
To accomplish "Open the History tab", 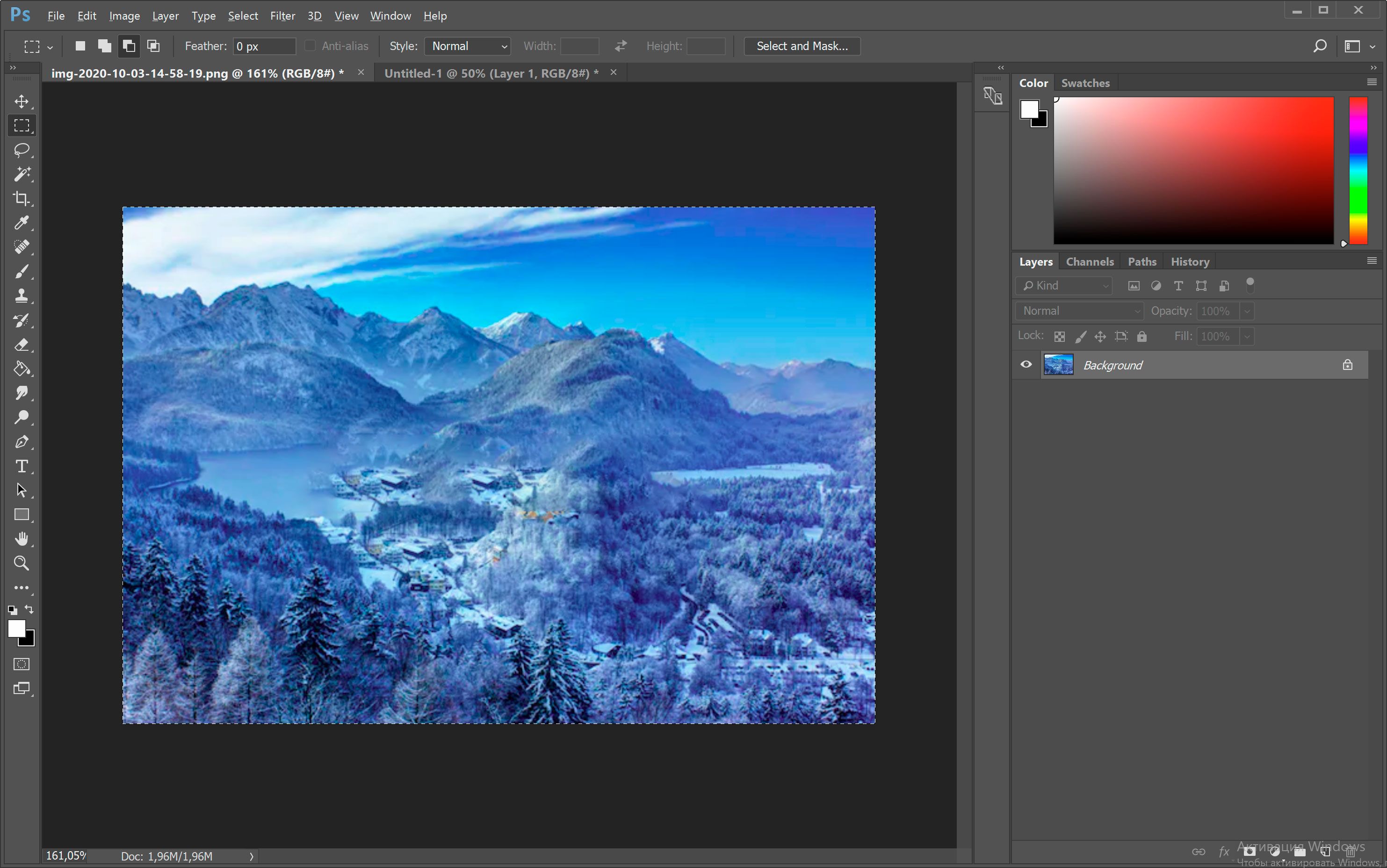I will tap(1191, 261).
